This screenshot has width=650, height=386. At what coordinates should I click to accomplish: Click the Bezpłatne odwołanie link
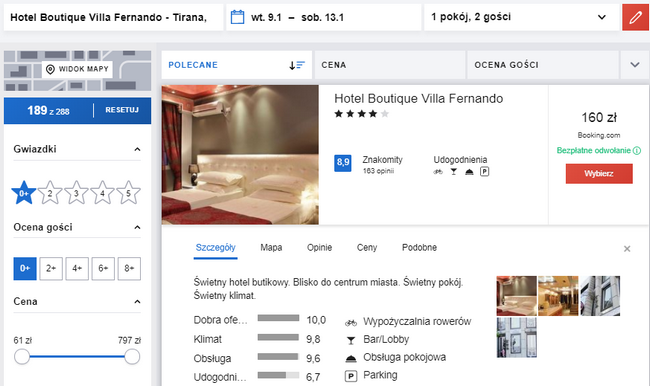(594, 151)
